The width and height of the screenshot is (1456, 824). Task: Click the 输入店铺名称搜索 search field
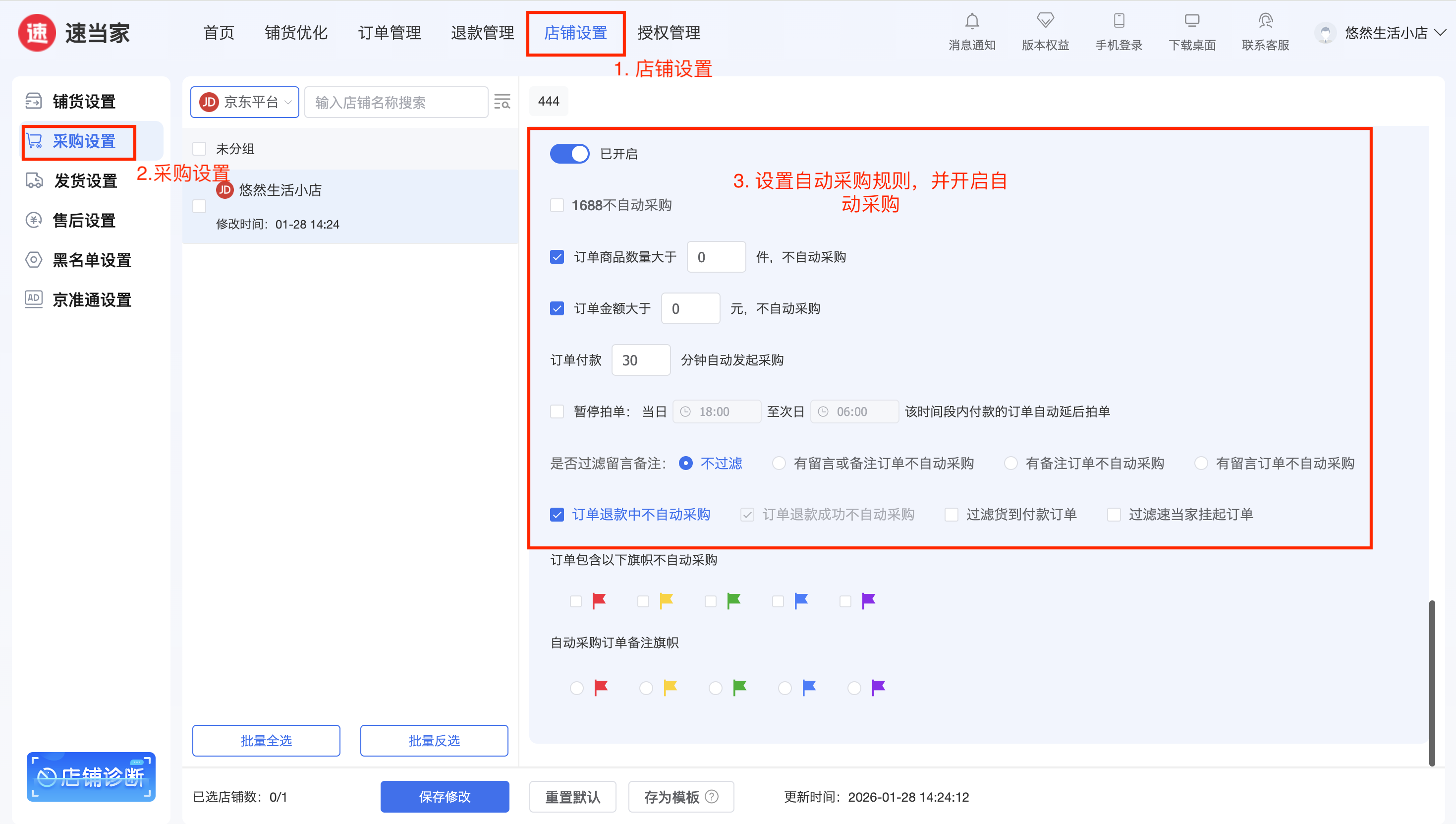click(396, 102)
